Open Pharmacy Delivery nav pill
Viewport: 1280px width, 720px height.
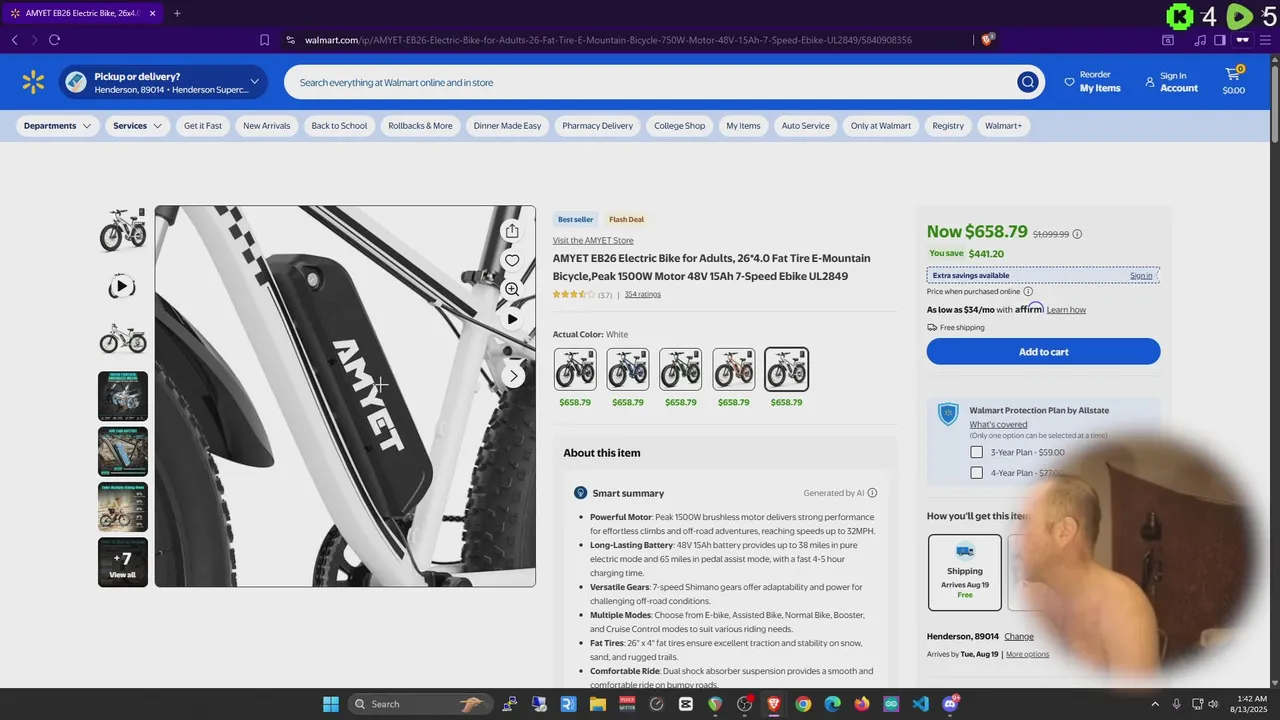tap(597, 126)
